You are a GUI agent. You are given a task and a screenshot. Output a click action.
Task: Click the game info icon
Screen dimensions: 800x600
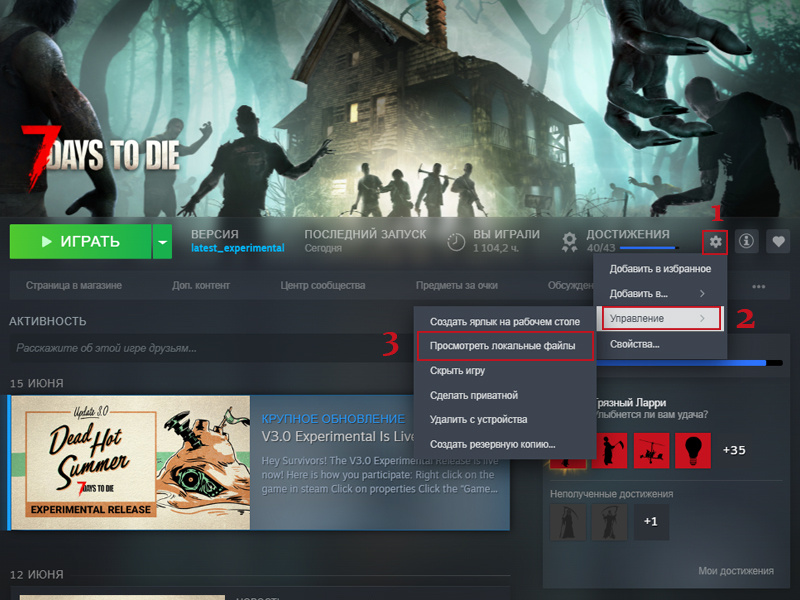click(x=746, y=241)
